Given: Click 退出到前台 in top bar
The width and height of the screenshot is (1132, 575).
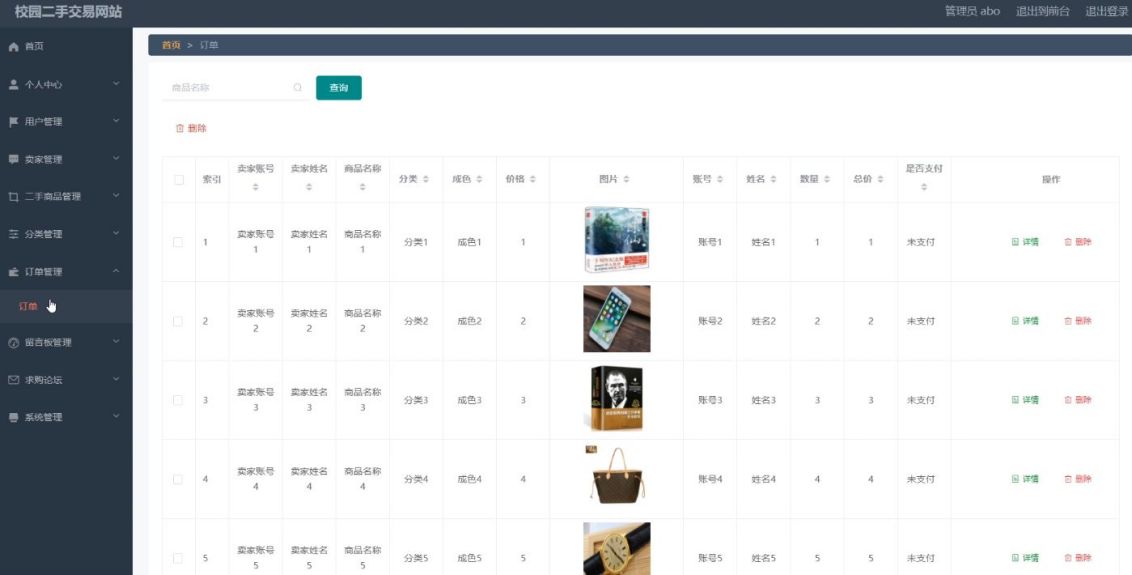Looking at the screenshot, I should click(1042, 12).
